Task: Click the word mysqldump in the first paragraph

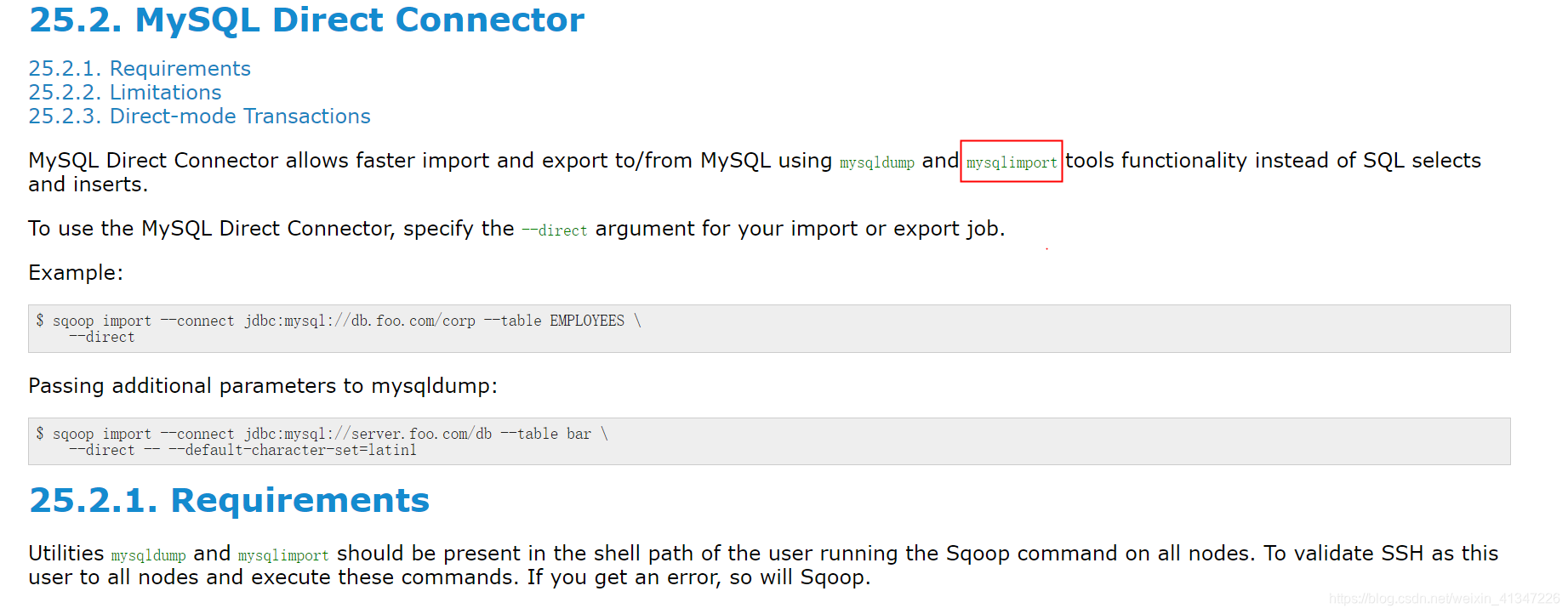Action: coord(877,162)
